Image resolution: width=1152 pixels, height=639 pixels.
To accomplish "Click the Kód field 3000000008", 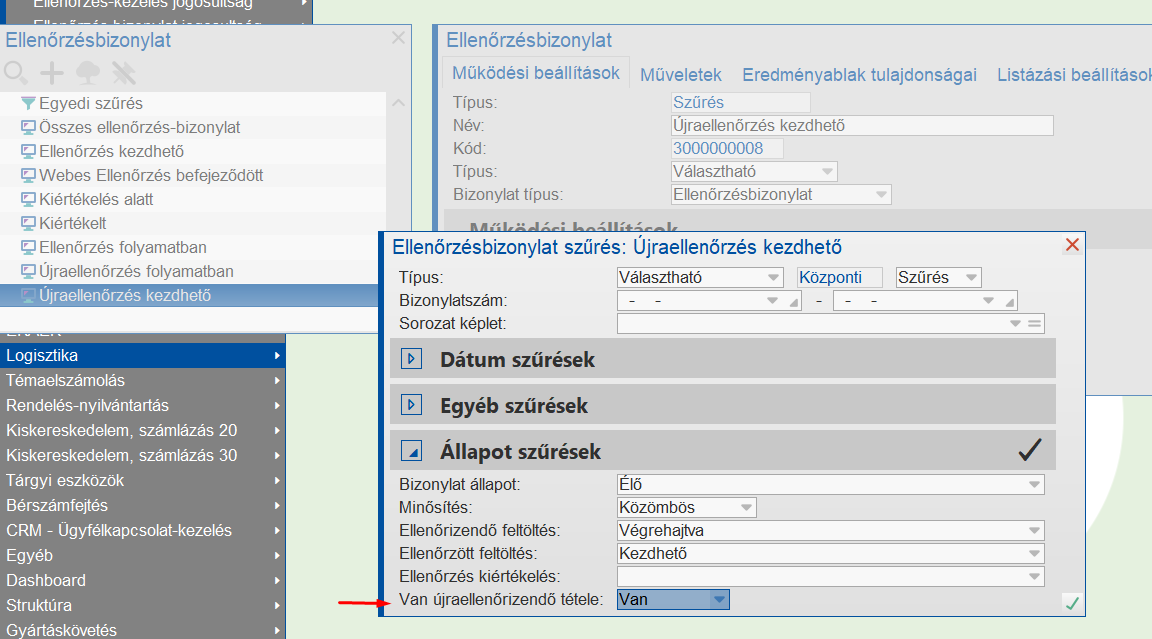I will click(727, 148).
